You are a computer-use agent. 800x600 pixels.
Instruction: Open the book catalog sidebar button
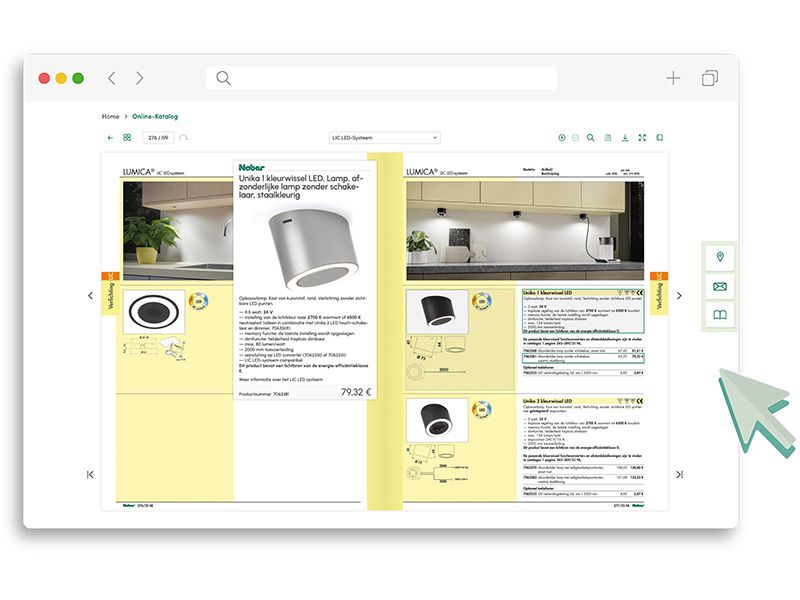tap(720, 315)
